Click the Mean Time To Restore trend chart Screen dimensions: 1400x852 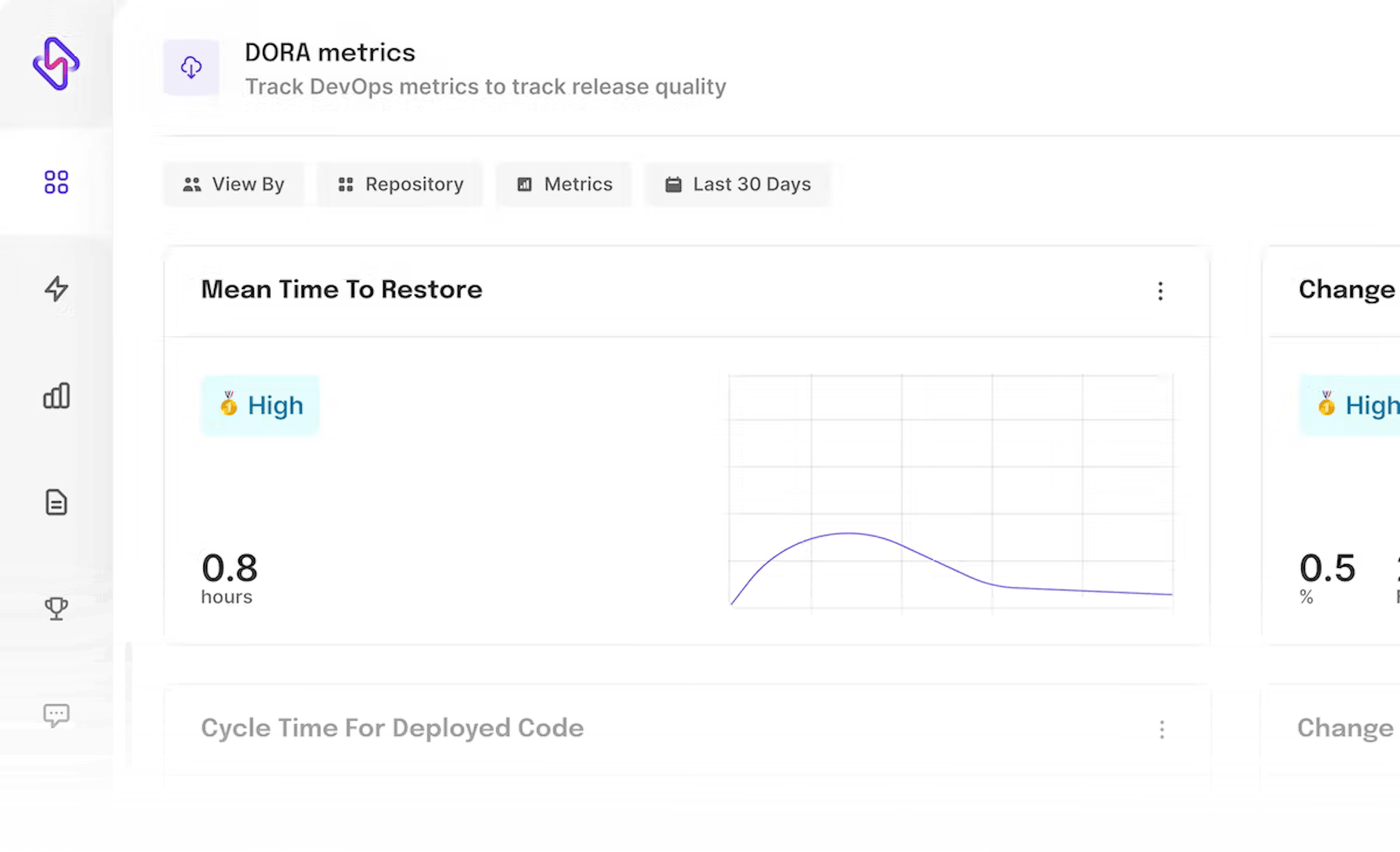[951, 492]
